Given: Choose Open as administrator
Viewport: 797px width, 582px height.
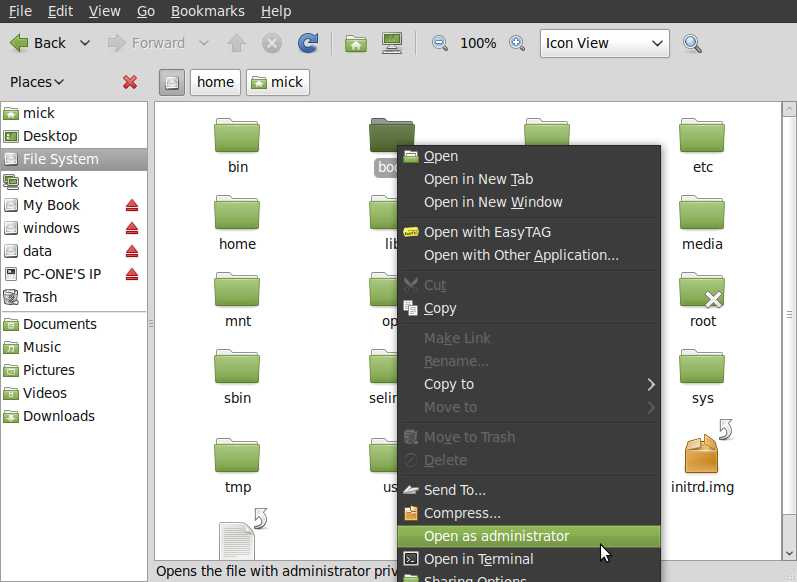Looking at the screenshot, I should point(529,536).
